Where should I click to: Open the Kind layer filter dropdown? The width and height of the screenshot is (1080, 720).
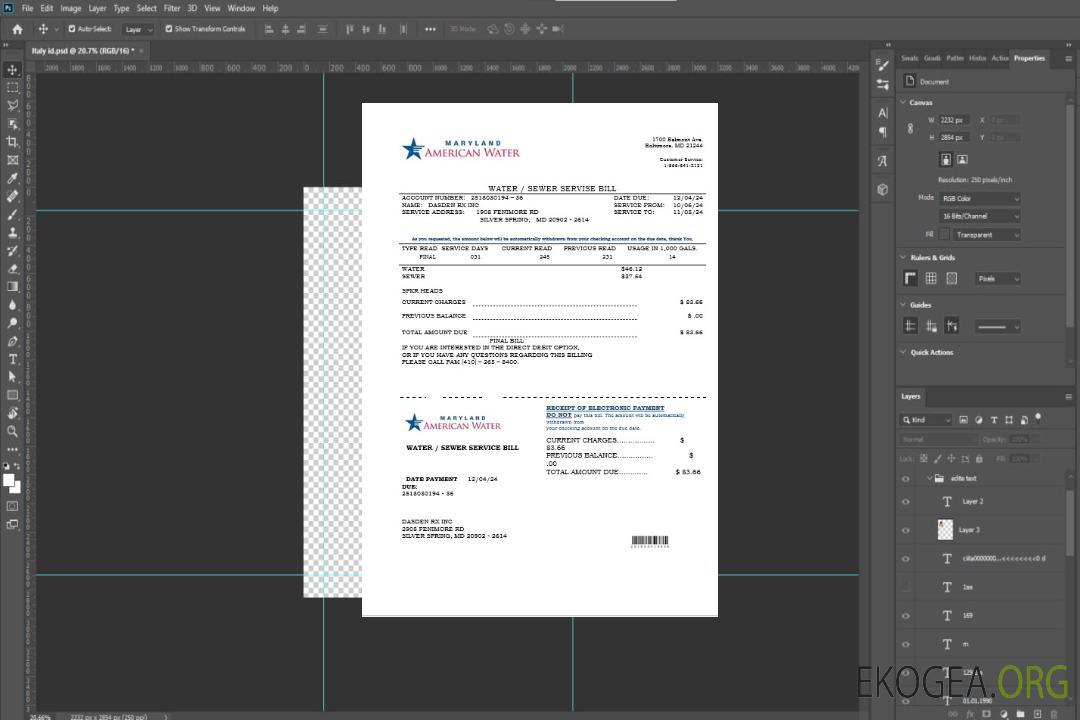(926, 420)
